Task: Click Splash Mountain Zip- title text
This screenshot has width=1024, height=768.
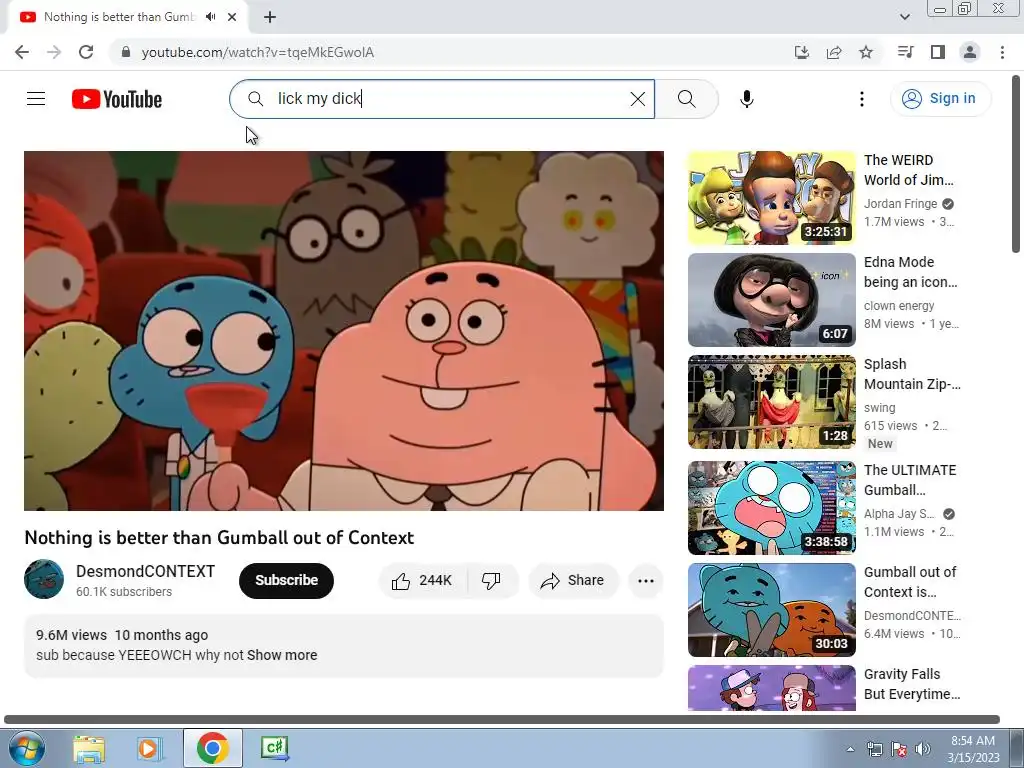Action: (x=912, y=374)
